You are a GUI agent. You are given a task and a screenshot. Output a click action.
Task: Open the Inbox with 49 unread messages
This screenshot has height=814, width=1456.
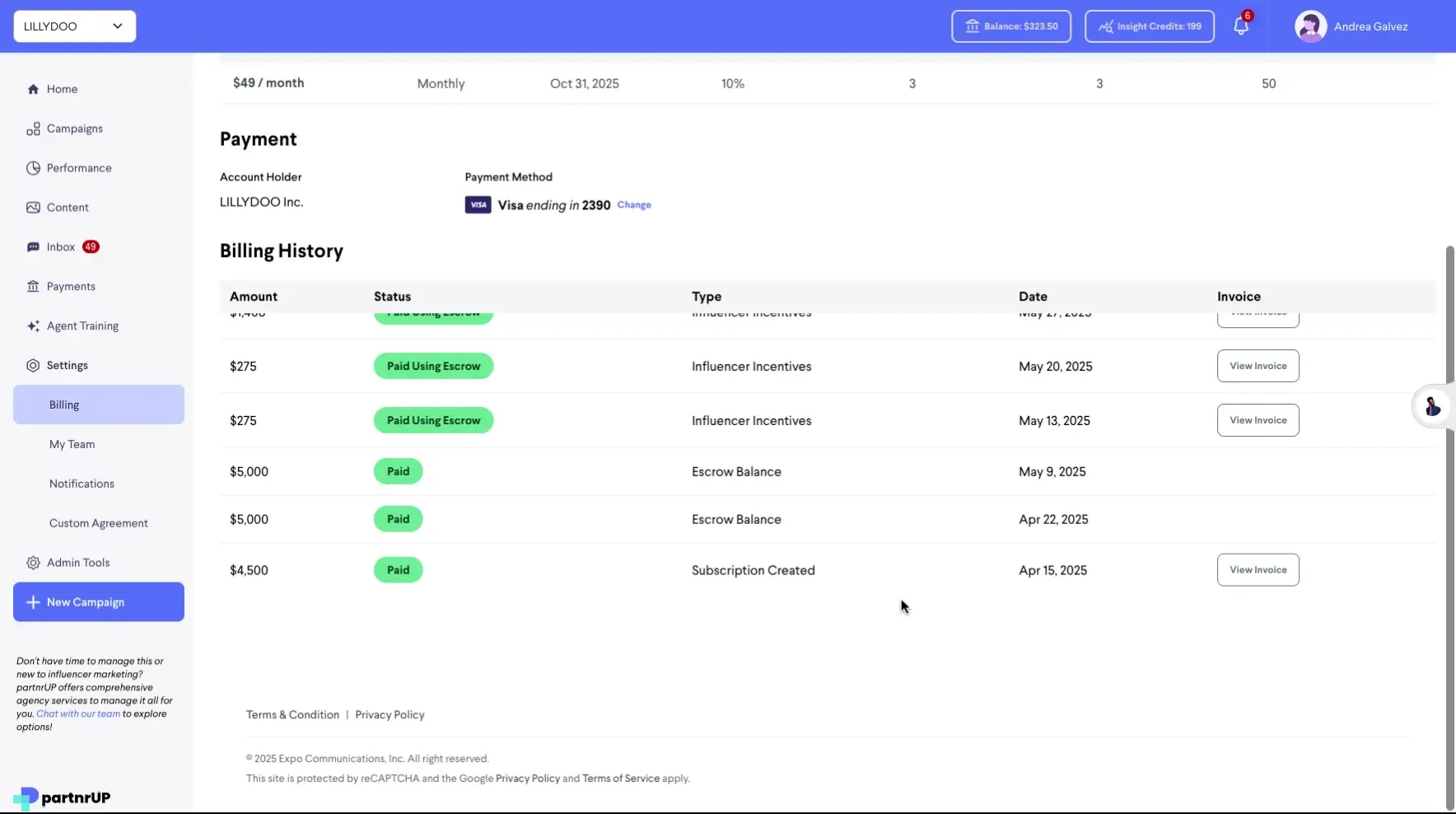tap(58, 246)
